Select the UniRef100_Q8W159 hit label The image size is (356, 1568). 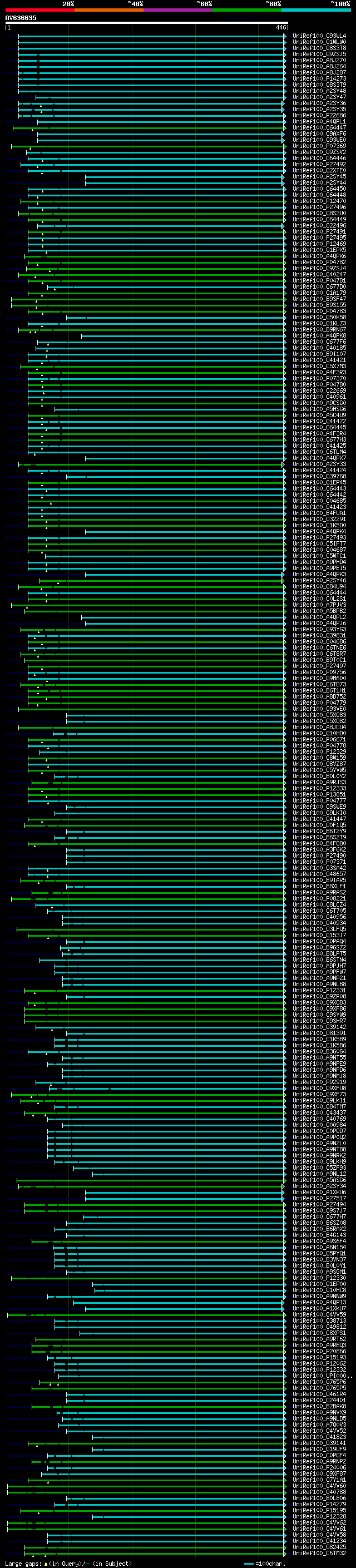click(319, 758)
